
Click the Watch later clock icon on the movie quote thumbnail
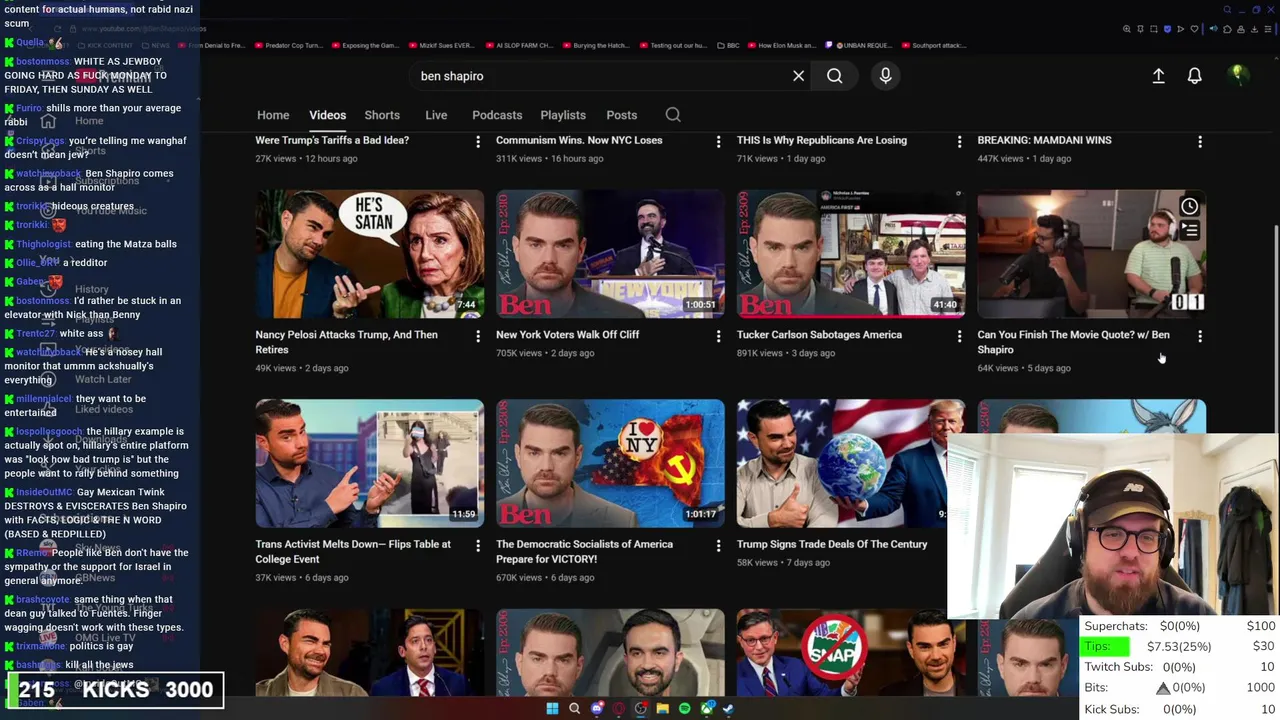click(1189, 207)
